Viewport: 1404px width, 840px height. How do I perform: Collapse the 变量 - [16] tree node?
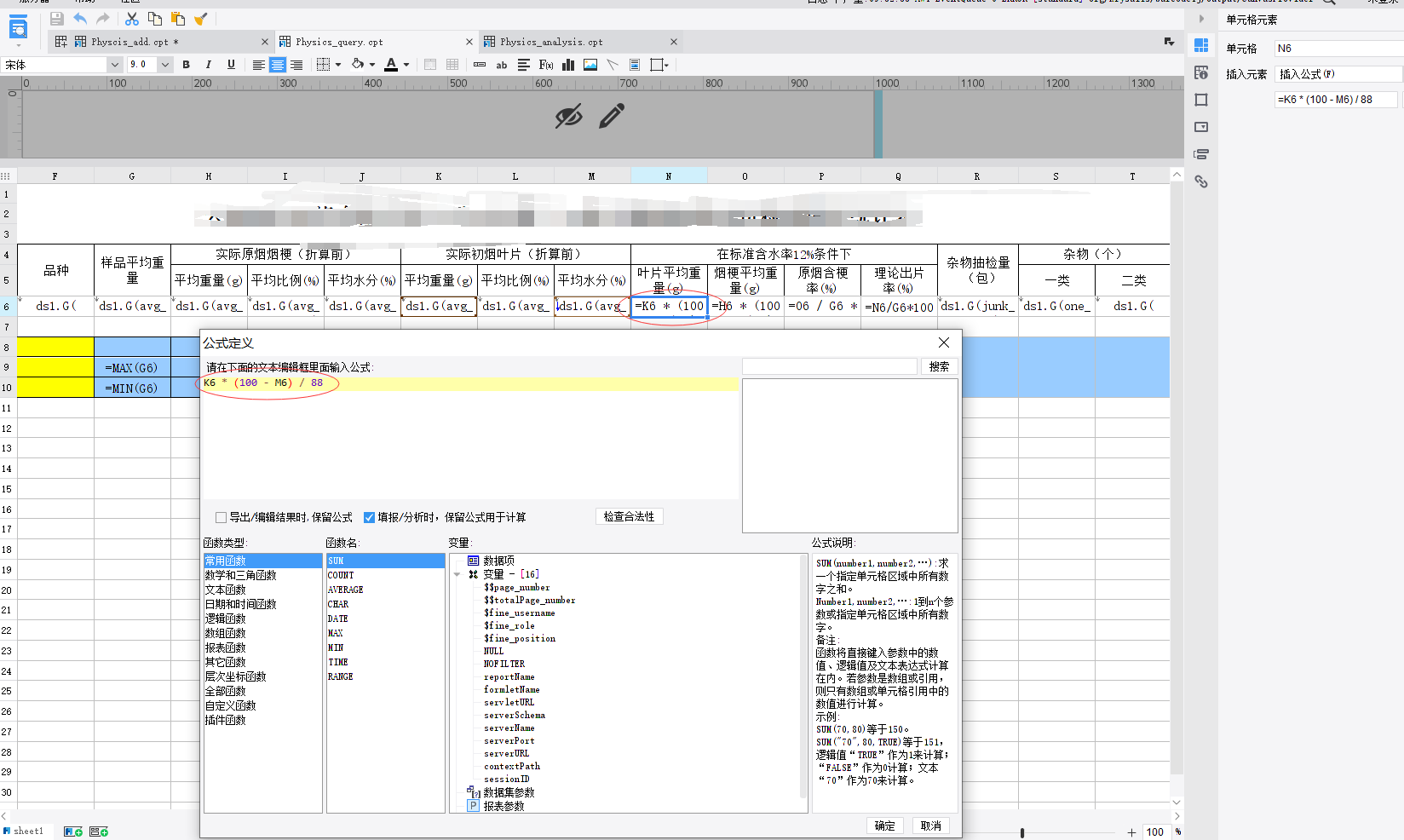(x=457, y=574)
